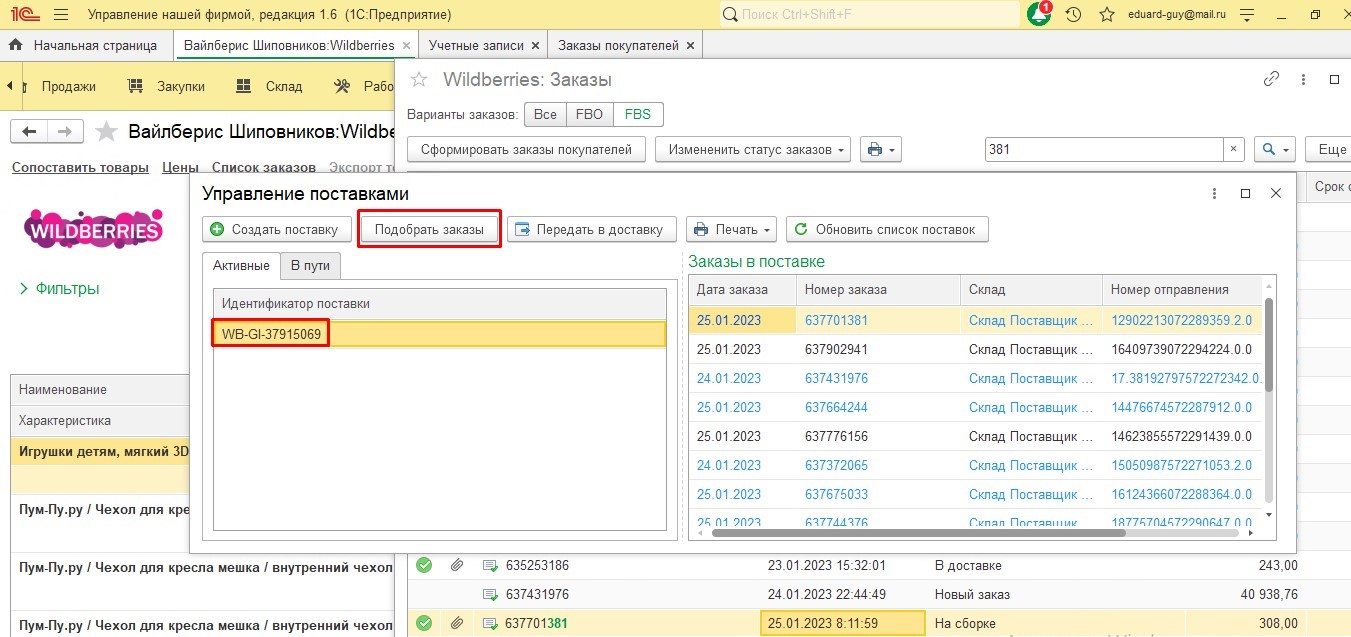
Task: Copy link icon in Wildberries: Заказы window
Action: pyautogui.click(x=1272, y=79)
